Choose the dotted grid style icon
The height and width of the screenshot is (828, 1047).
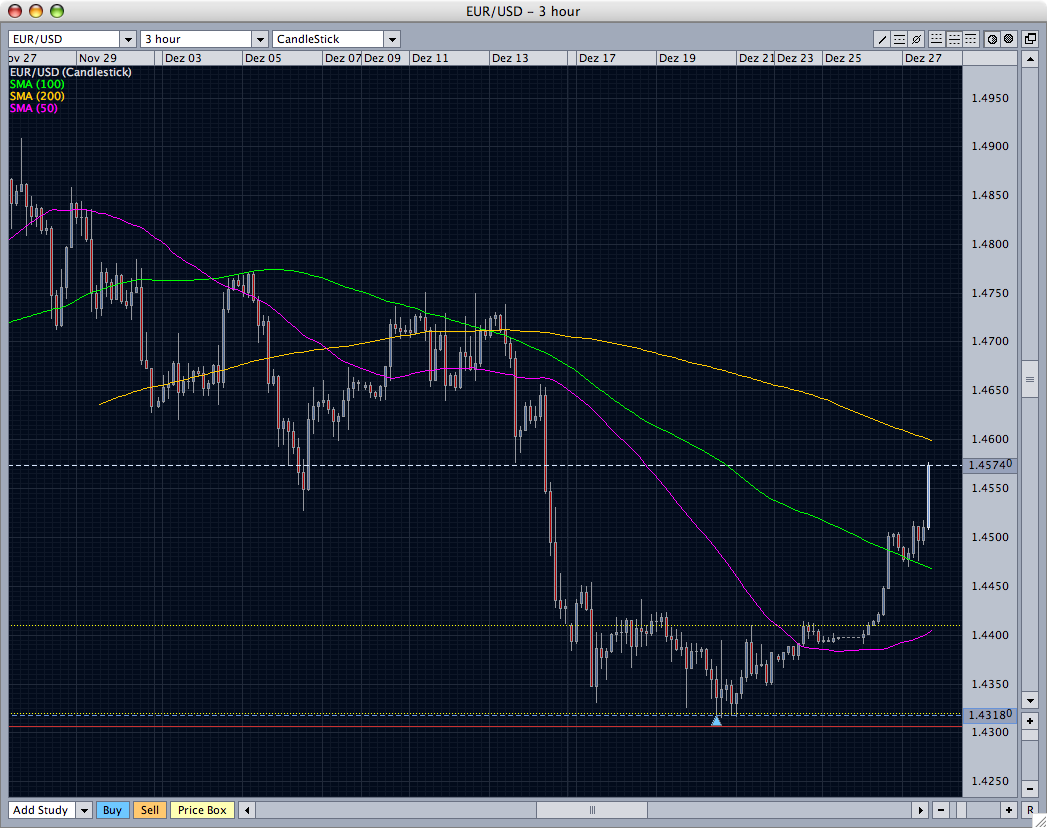[x=936, y=38]
